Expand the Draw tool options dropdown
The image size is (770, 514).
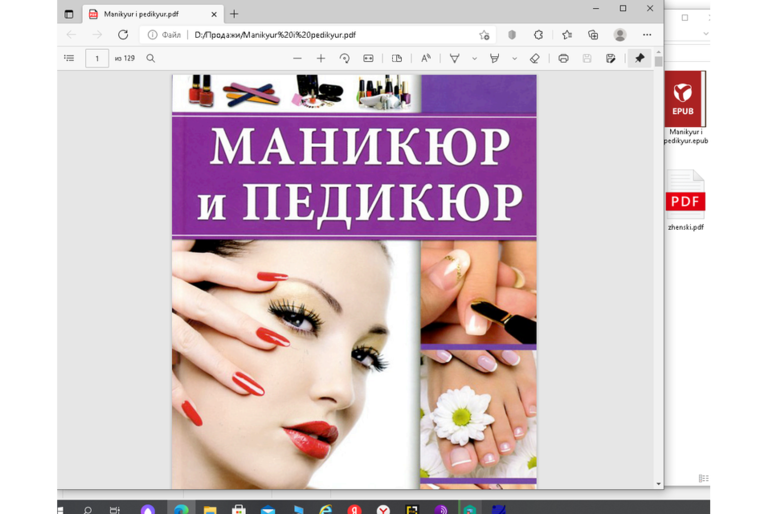point(474,58)
